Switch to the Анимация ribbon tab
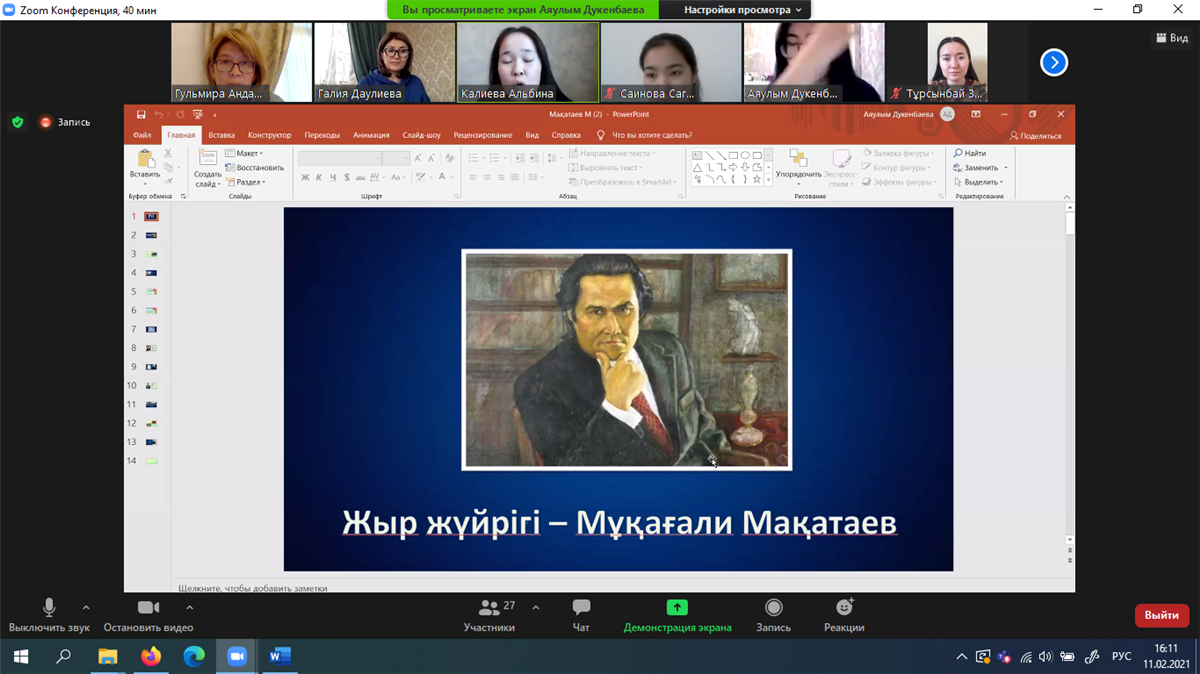The image size is (1200, 674). pos(371,135)
